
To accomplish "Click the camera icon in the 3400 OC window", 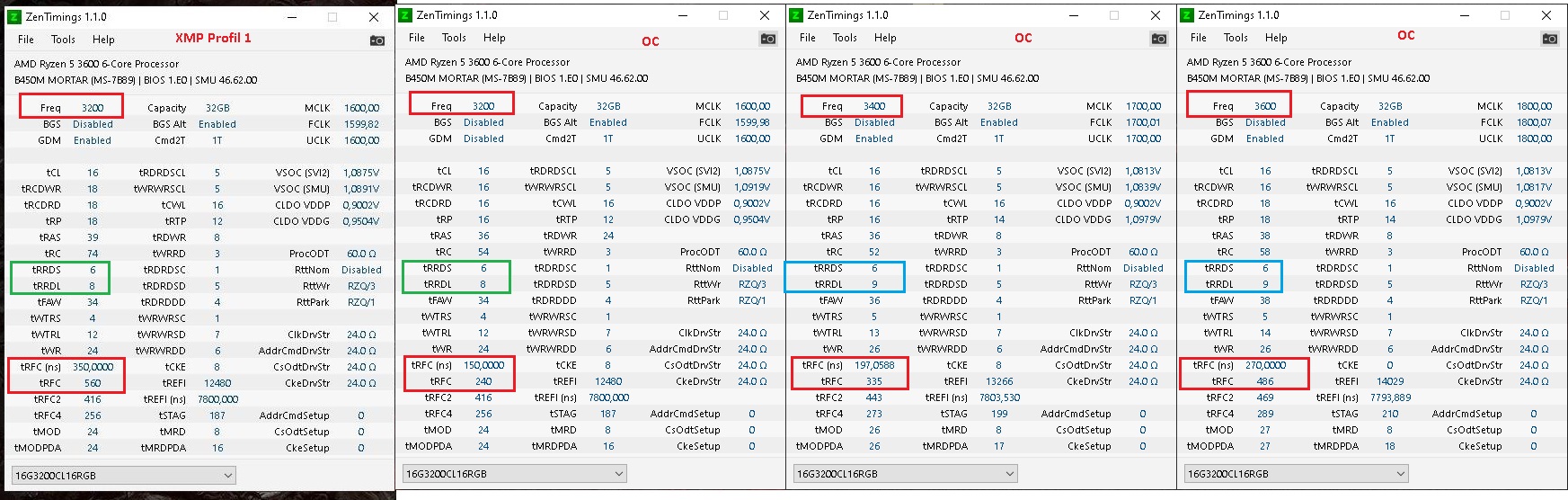I will pos(1159,39).
